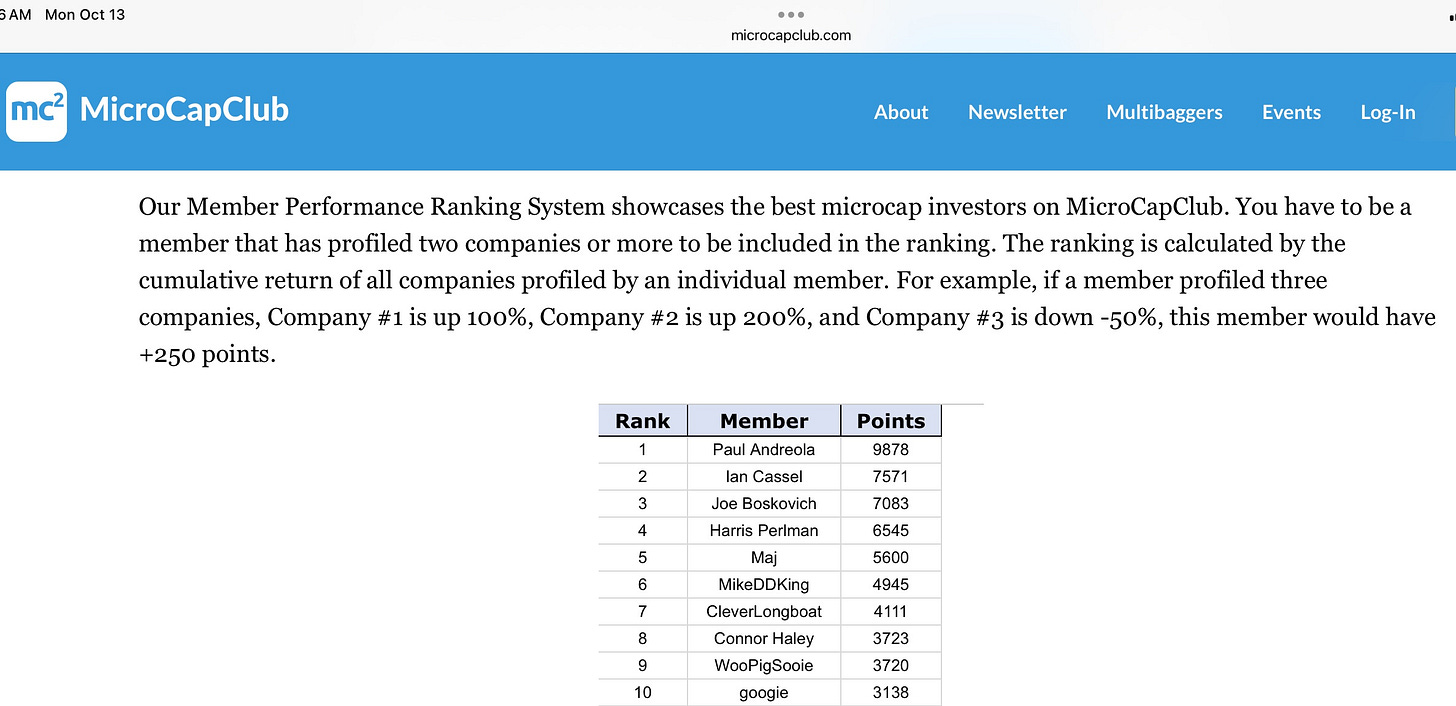The height and width of the screenshot is (706, 1456).
Task: Select member name Joe Boskovich
Action: coord(764,503)
